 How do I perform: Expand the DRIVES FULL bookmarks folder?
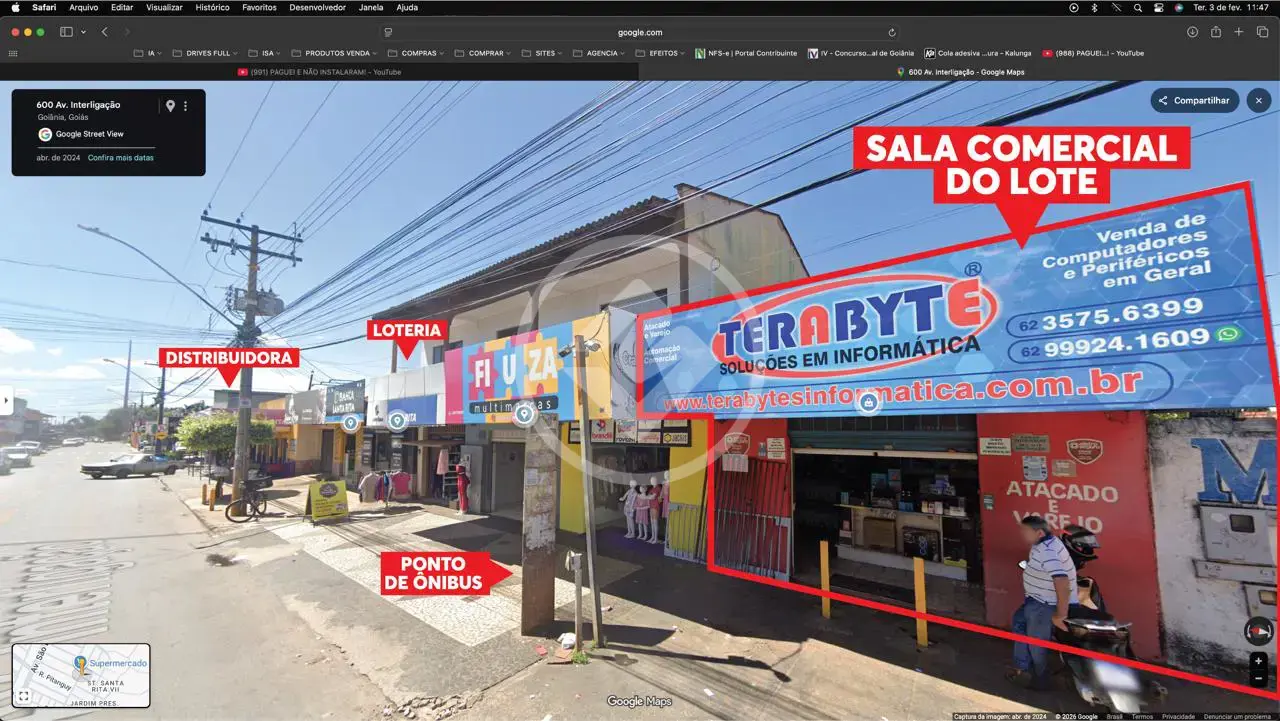[x=205, y=53]
